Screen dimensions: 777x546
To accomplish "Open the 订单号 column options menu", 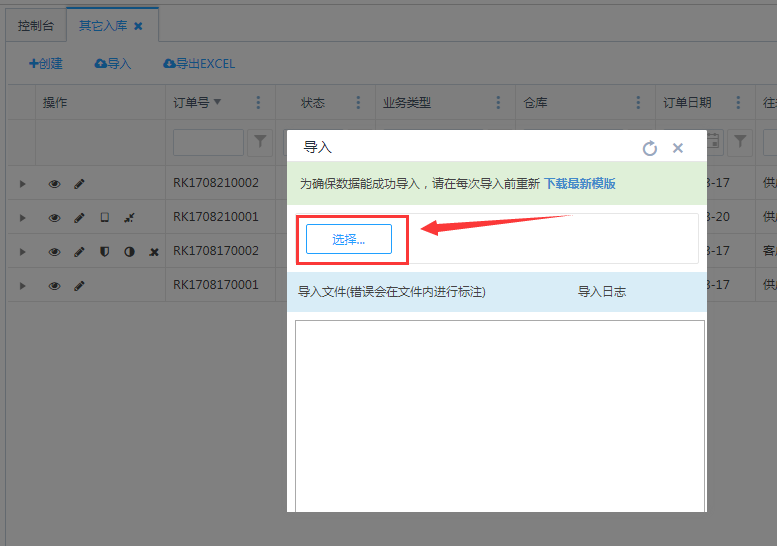I will 259,103.
